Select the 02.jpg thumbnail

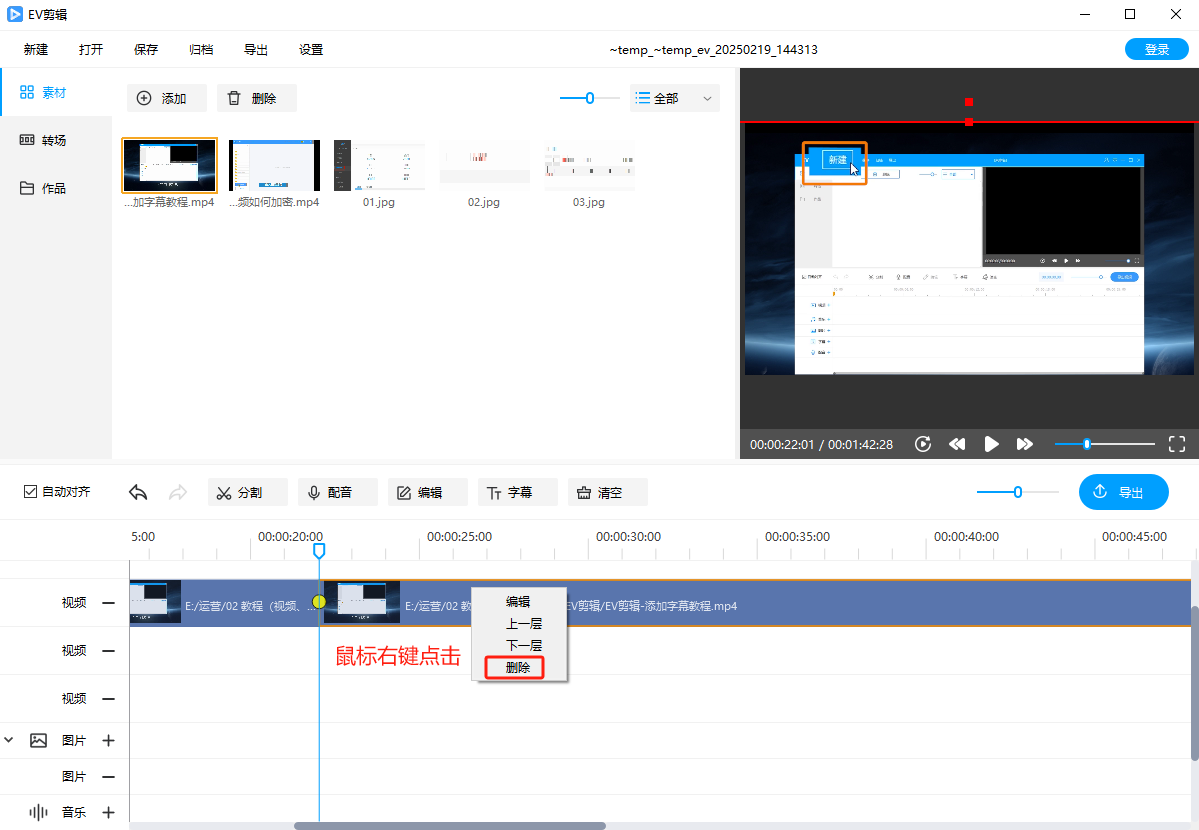(x=484, y=165)
